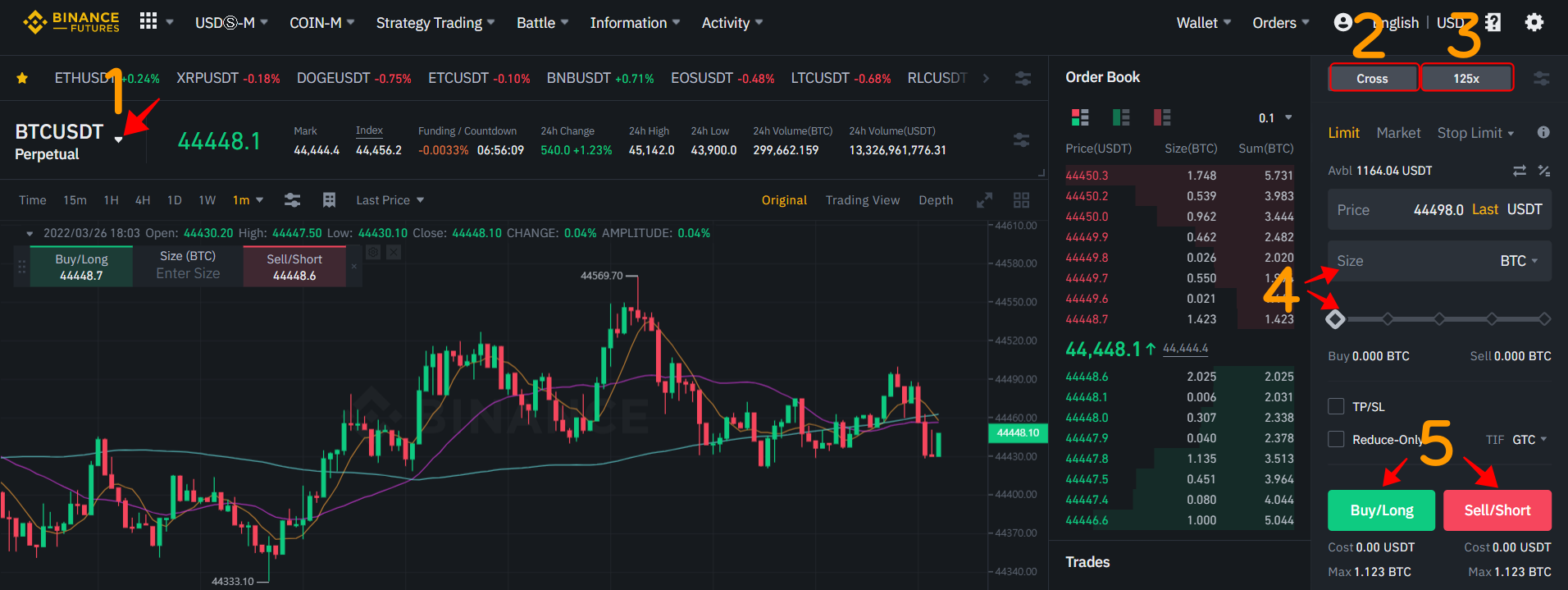Viewport: 1568px width, 590px height.
Task: Open the Information menu
Action: [x=635, y=23]
